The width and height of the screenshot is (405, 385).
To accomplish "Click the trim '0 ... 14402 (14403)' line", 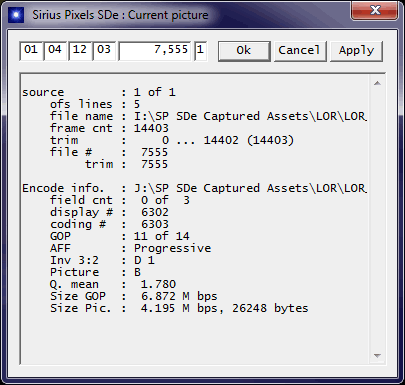I will 172,140.
